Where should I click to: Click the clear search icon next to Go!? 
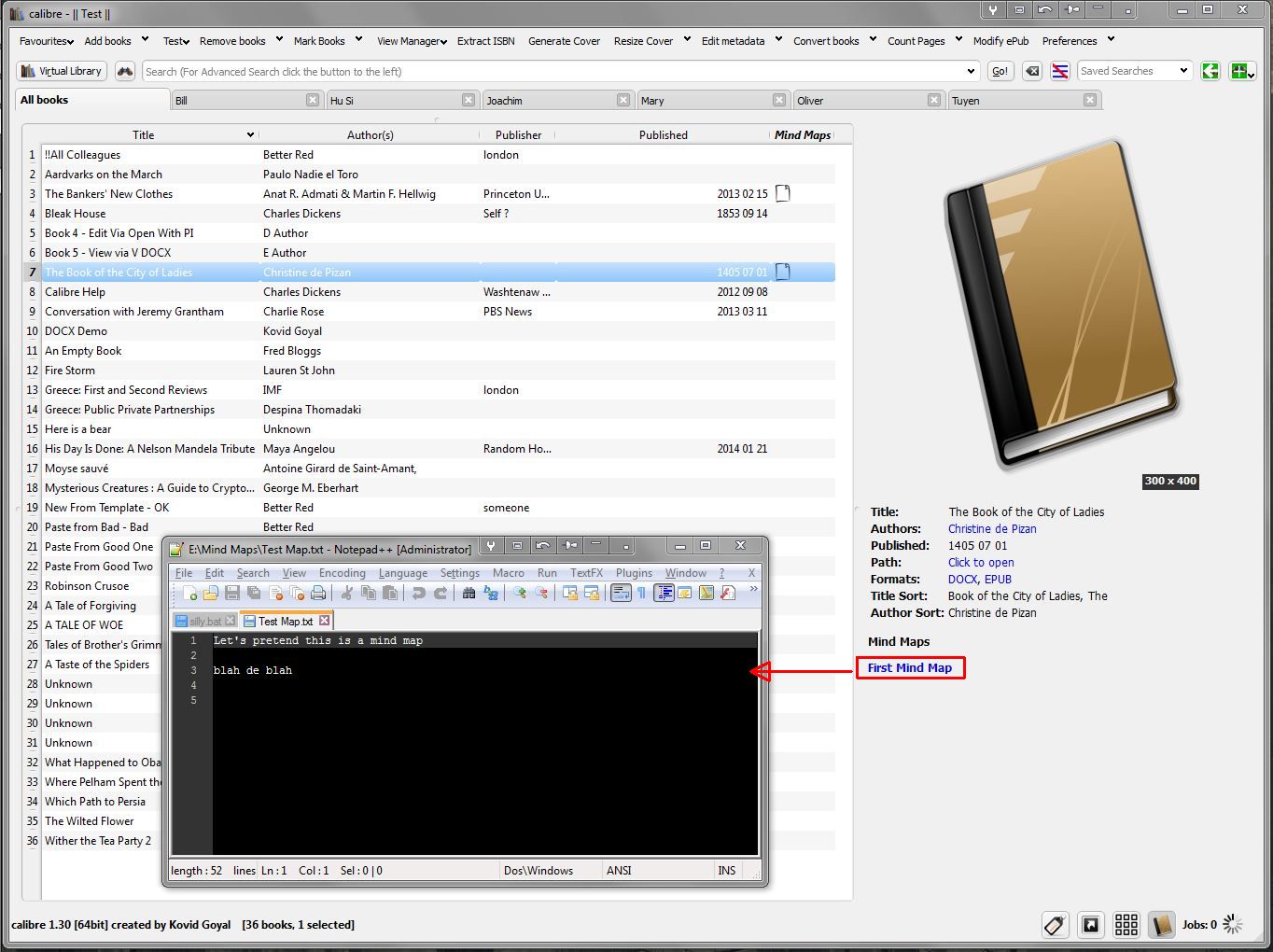pos(1032,71)
